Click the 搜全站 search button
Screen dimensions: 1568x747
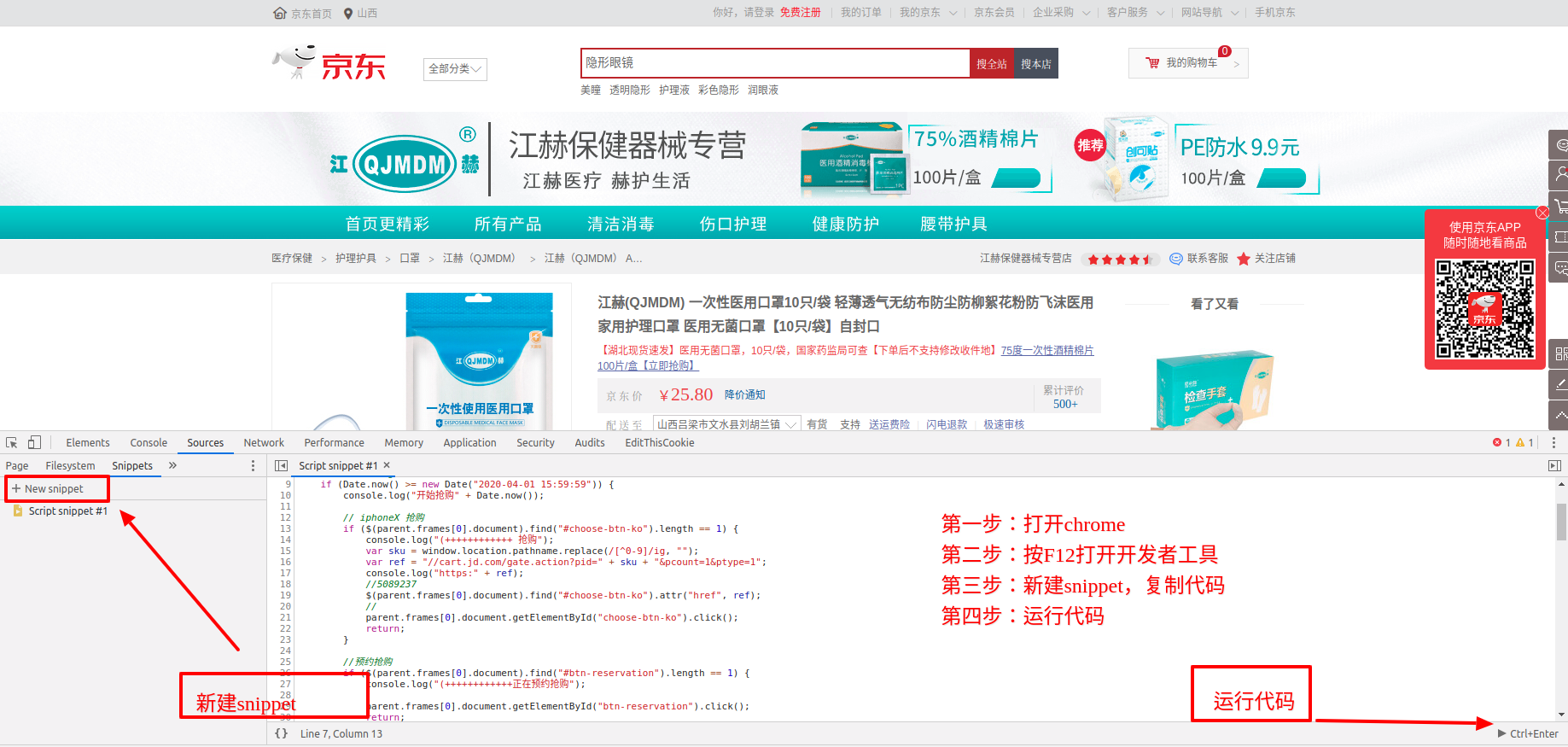992,63
